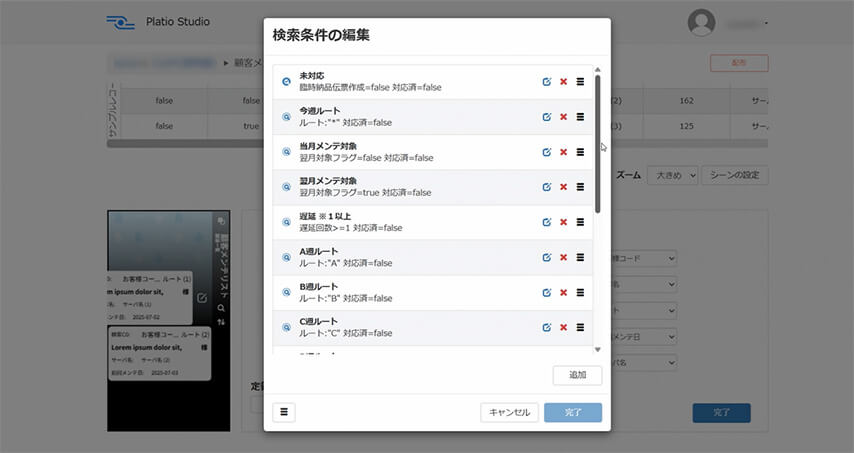Select first Lorem ipsum preview card
Image resolution: width=854 pixels, height=453 pixels.
(x=150, y=298)
